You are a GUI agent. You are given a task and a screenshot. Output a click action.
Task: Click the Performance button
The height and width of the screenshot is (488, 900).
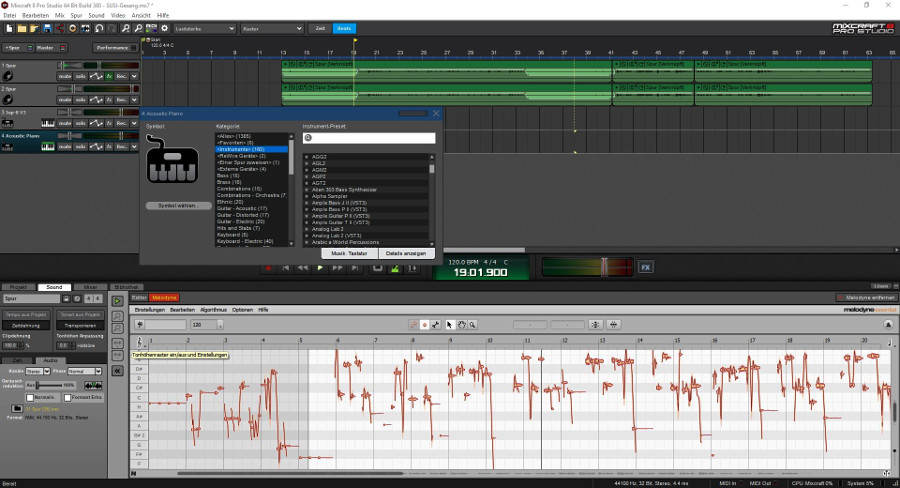point(115,48)
